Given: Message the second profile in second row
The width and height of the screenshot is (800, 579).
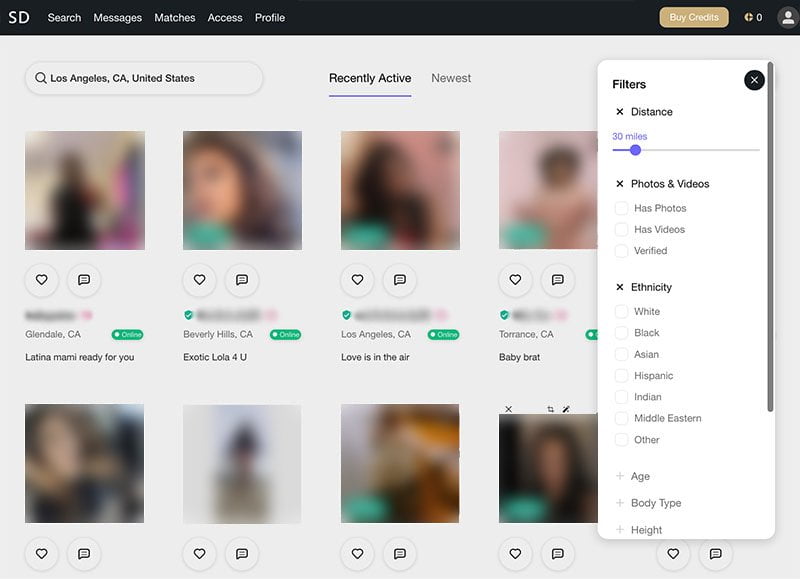Looking at the screenshot, I should pyautogui.click(x=242, y=553).
